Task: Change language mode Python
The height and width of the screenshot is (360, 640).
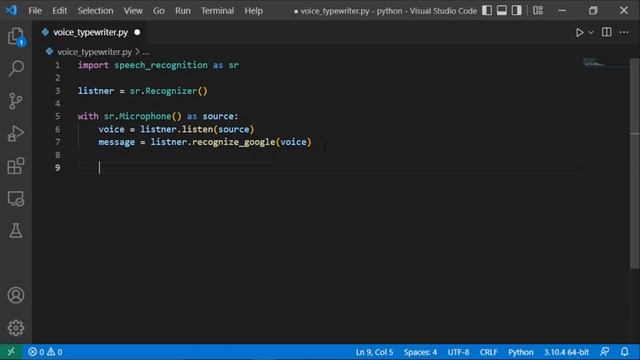Action: 521,352
